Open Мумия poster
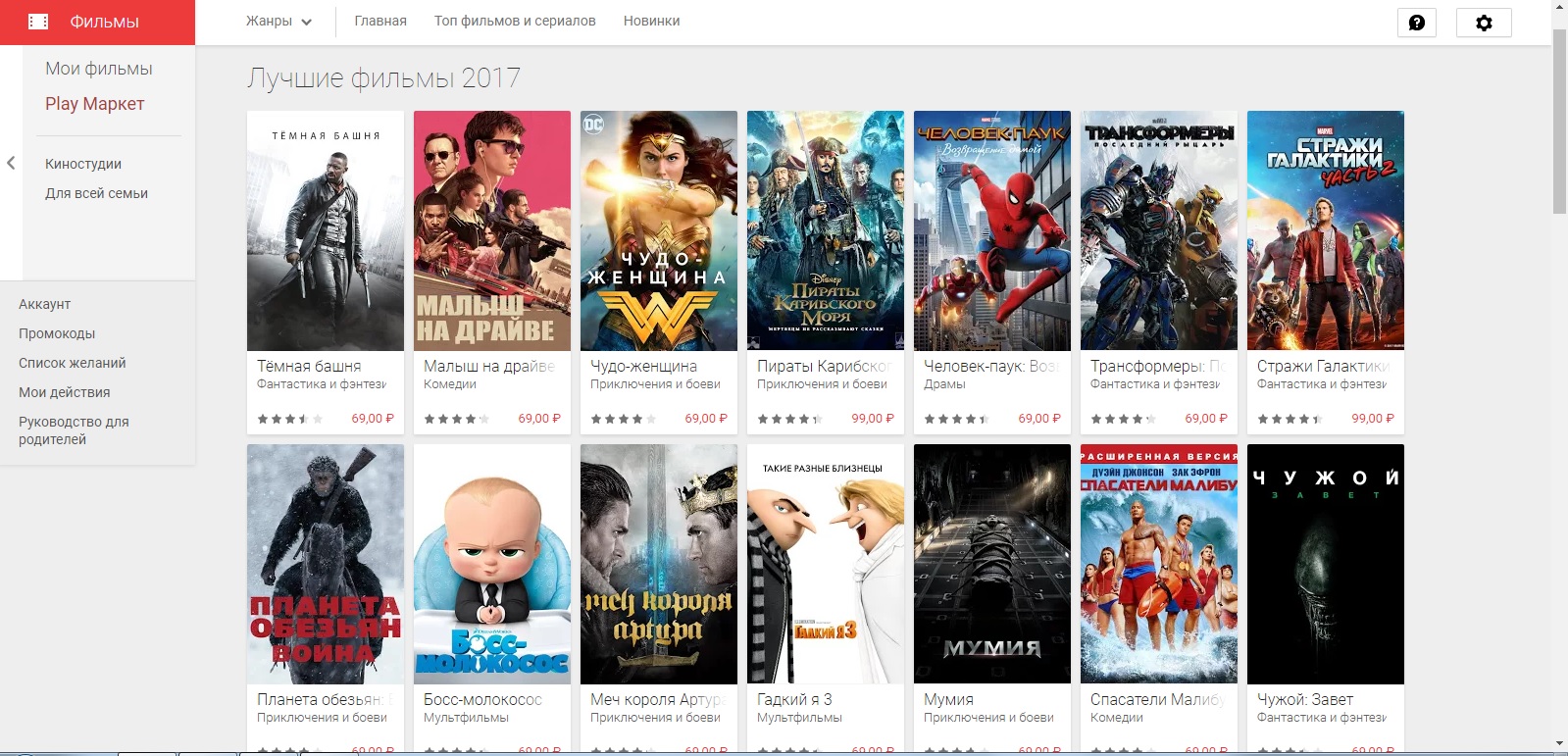The width and height of the screenshot is (1568, 756). [992, 564]
